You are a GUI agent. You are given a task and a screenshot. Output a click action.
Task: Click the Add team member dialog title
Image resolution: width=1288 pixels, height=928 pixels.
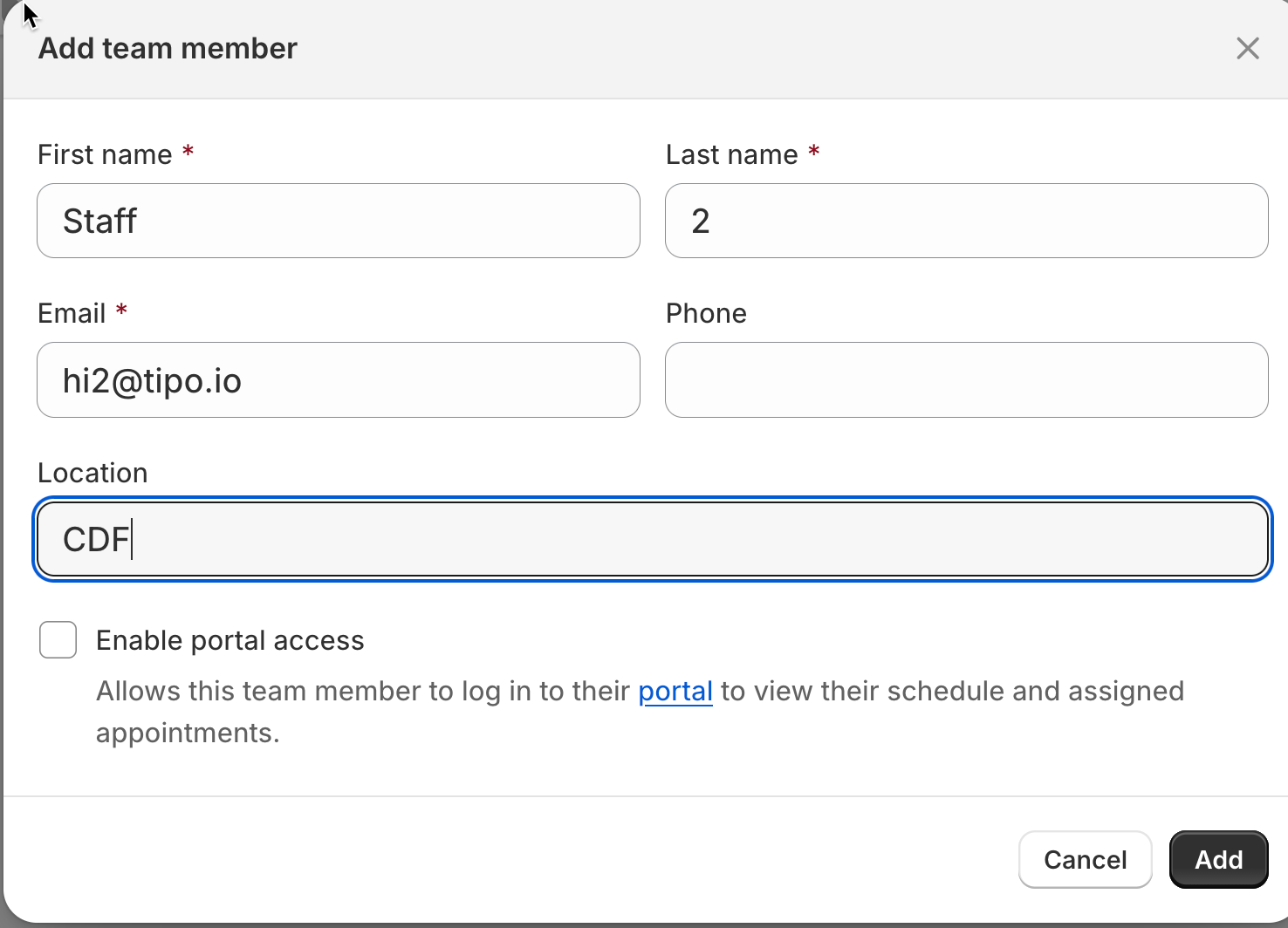(x=168, y=49)
